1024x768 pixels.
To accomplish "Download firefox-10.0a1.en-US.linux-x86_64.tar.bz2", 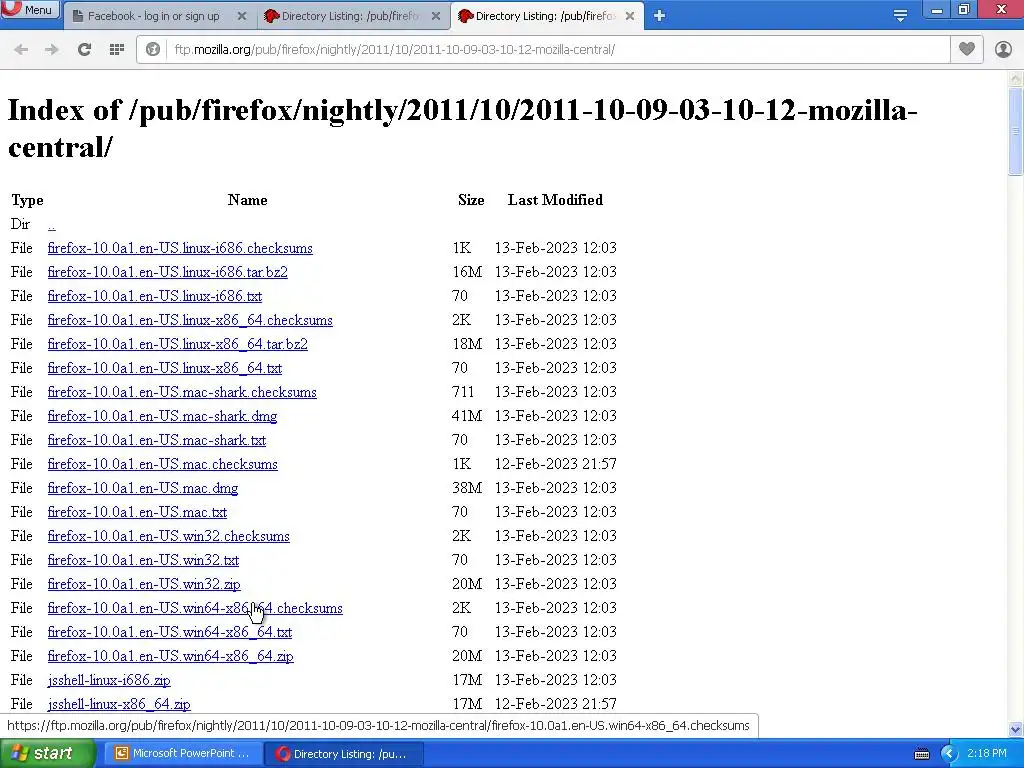I will click(178, 344).
